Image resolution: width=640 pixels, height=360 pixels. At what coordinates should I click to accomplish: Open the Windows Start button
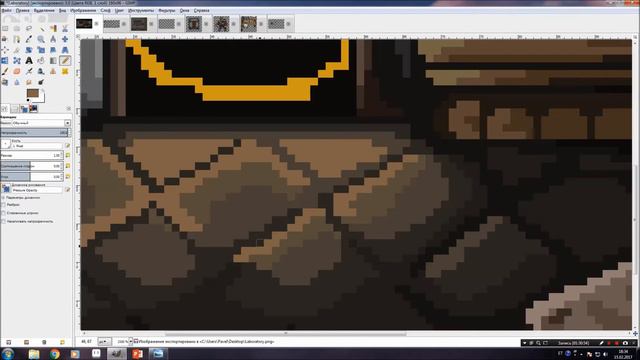(x=8, y=353)
